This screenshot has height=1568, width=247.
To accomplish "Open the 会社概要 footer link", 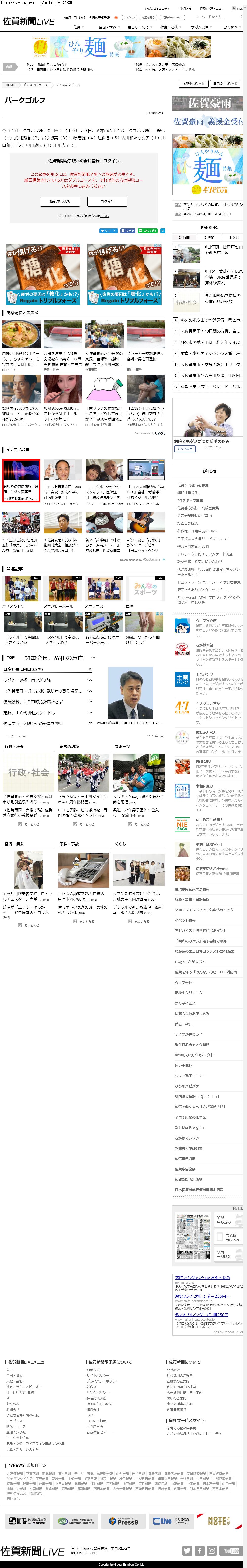I will point(173,1370).
